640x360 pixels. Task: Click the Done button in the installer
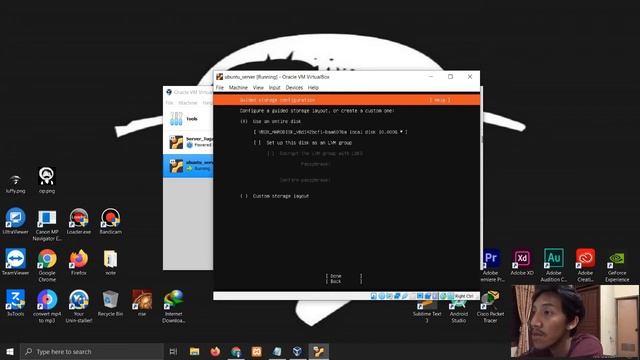[x=344, y=276]
